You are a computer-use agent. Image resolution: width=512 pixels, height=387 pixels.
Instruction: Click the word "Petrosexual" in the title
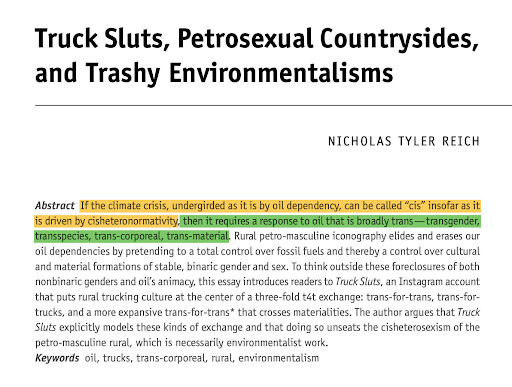point(245,38)
